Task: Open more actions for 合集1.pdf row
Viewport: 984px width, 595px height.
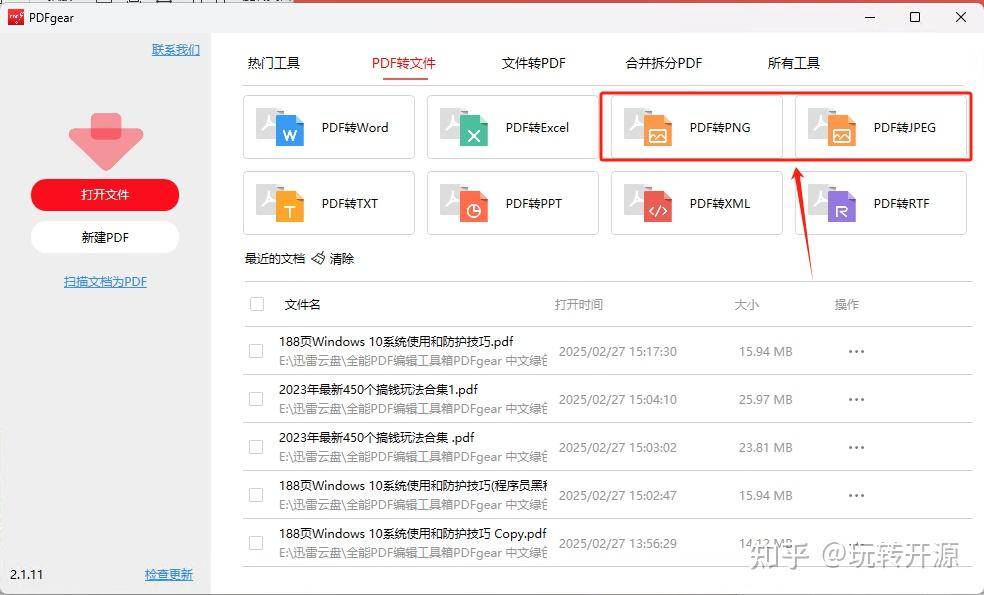Action: 856,399
